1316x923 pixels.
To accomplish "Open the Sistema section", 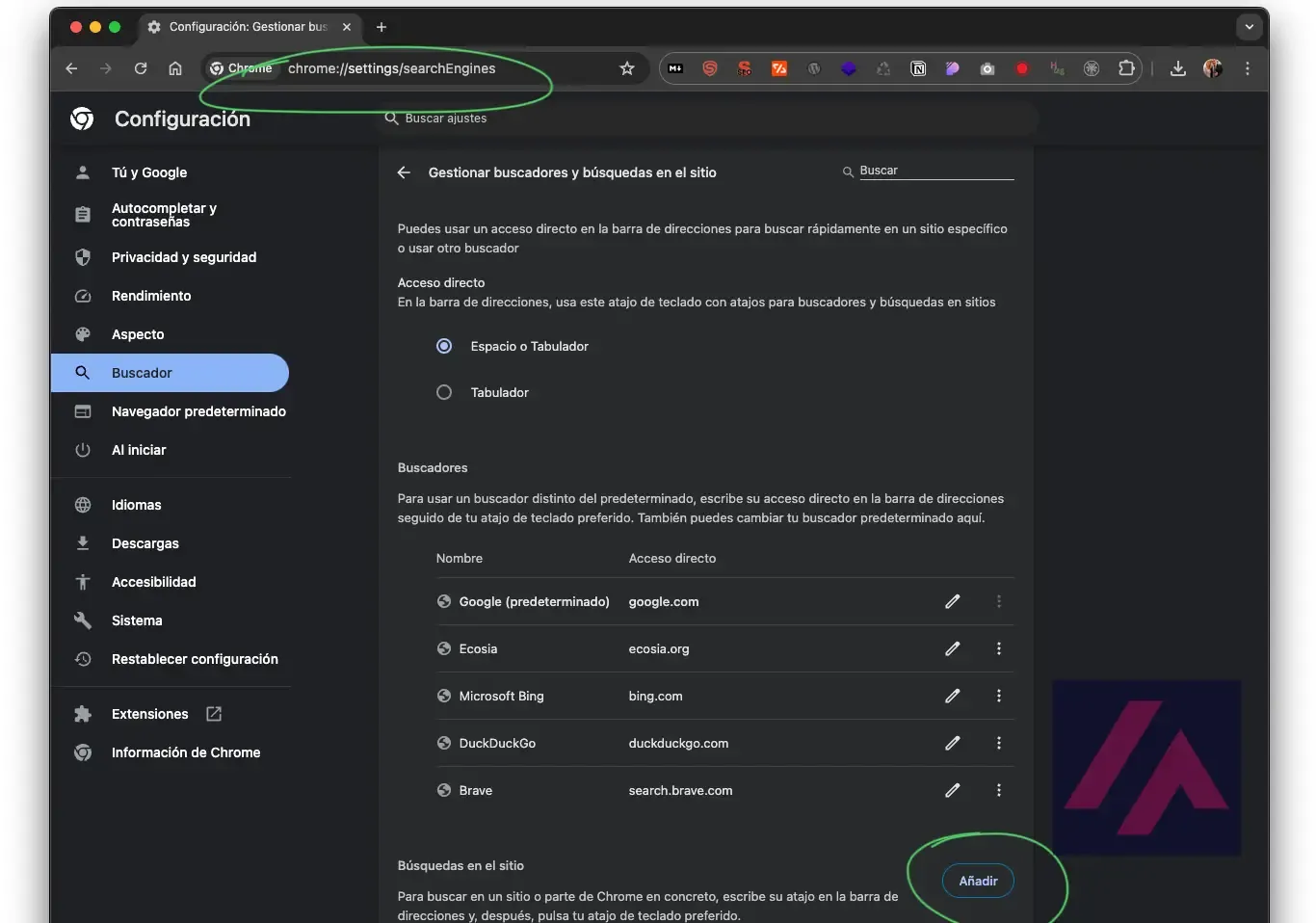I will [171, 620].
